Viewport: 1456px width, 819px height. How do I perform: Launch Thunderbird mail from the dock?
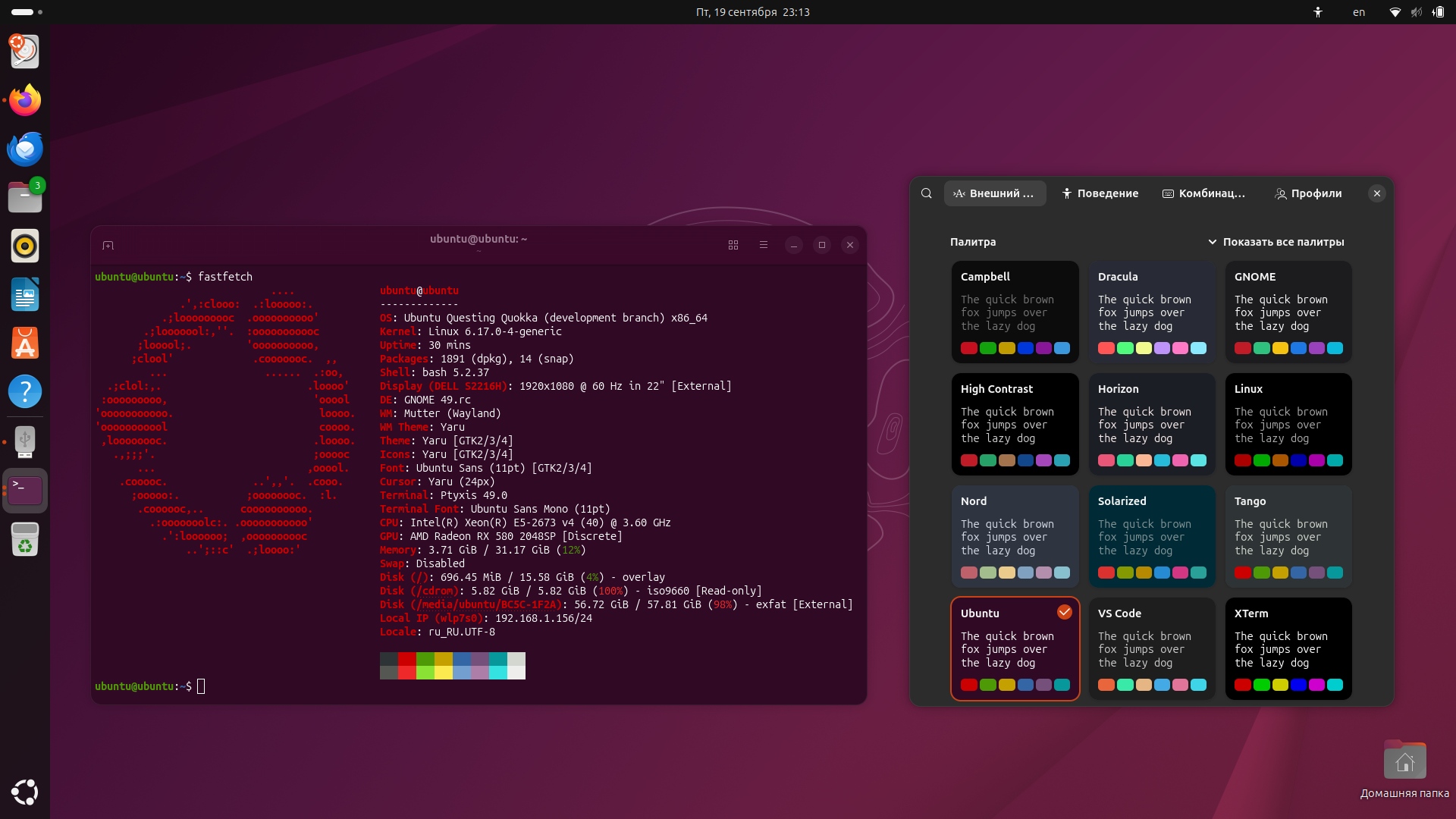pos(25,149)
